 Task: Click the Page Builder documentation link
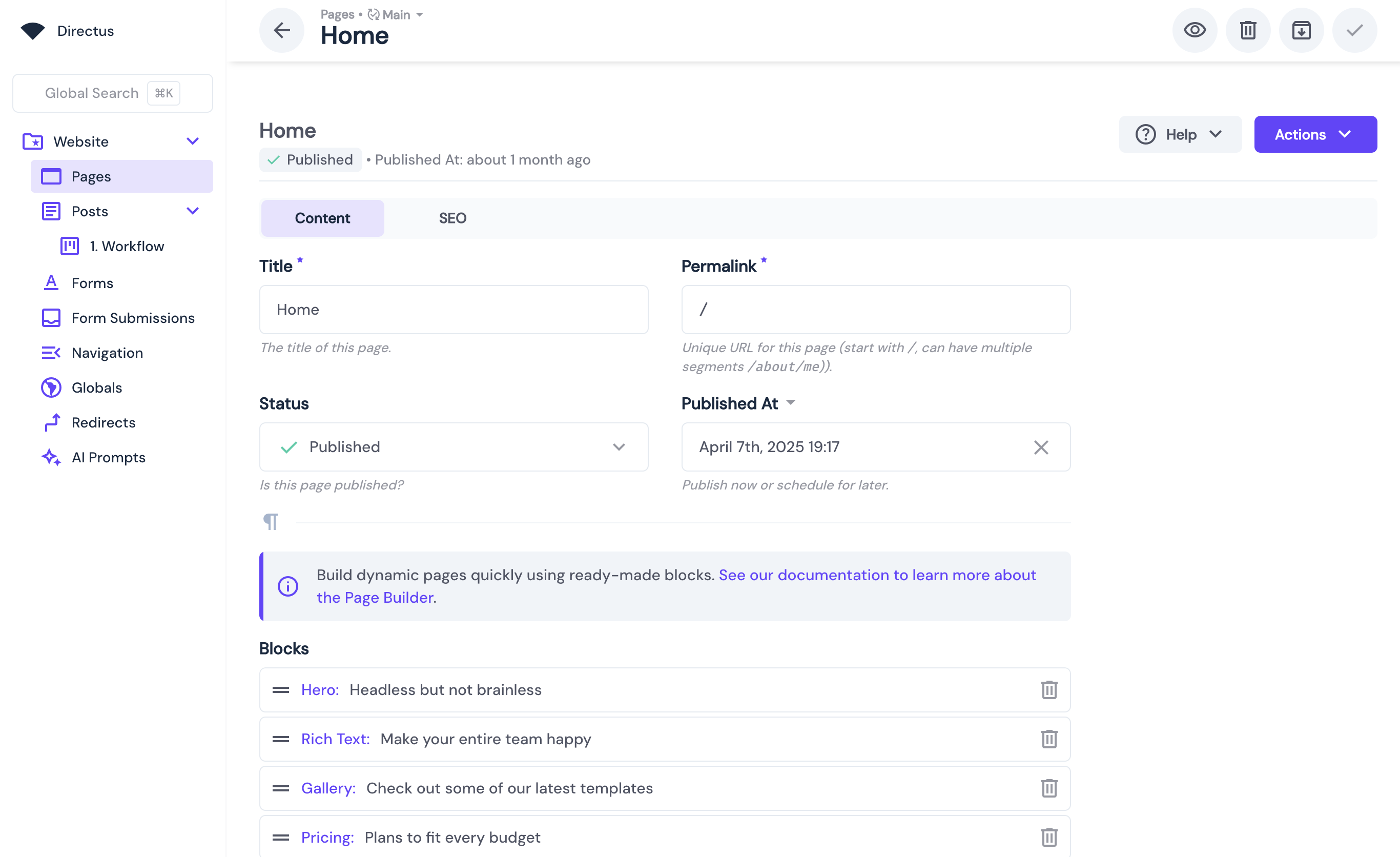click(376, 597)
